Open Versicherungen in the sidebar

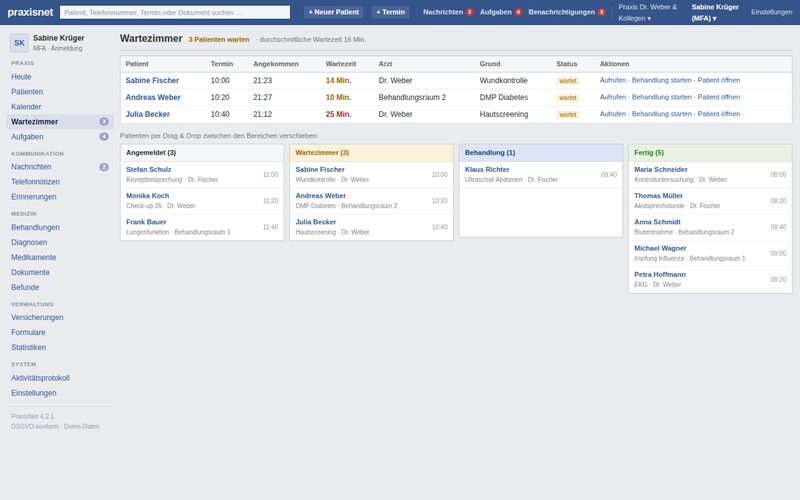coord(59,317)
